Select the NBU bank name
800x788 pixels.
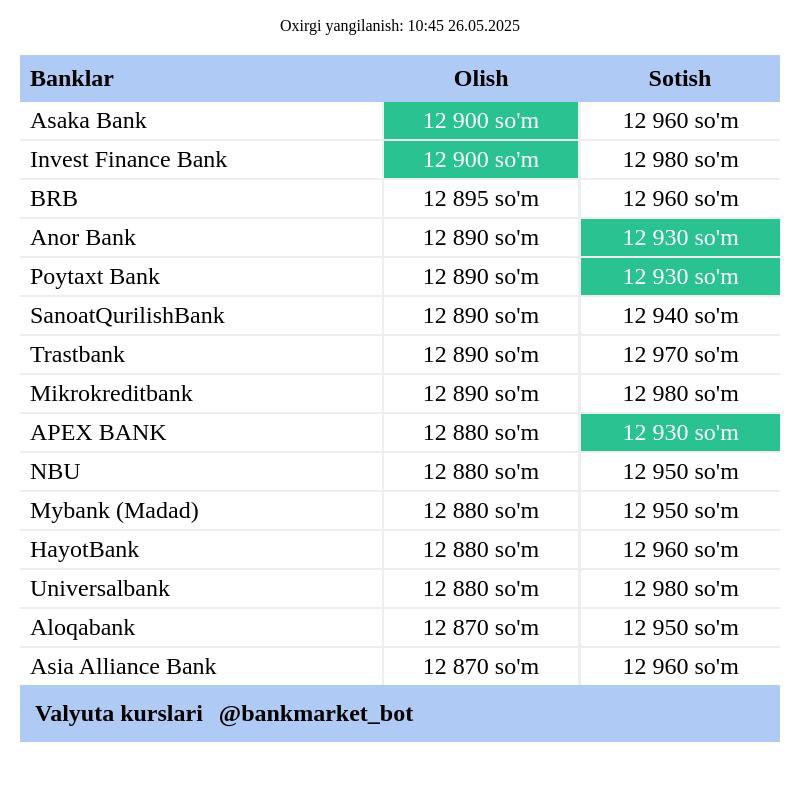(55, 472)
